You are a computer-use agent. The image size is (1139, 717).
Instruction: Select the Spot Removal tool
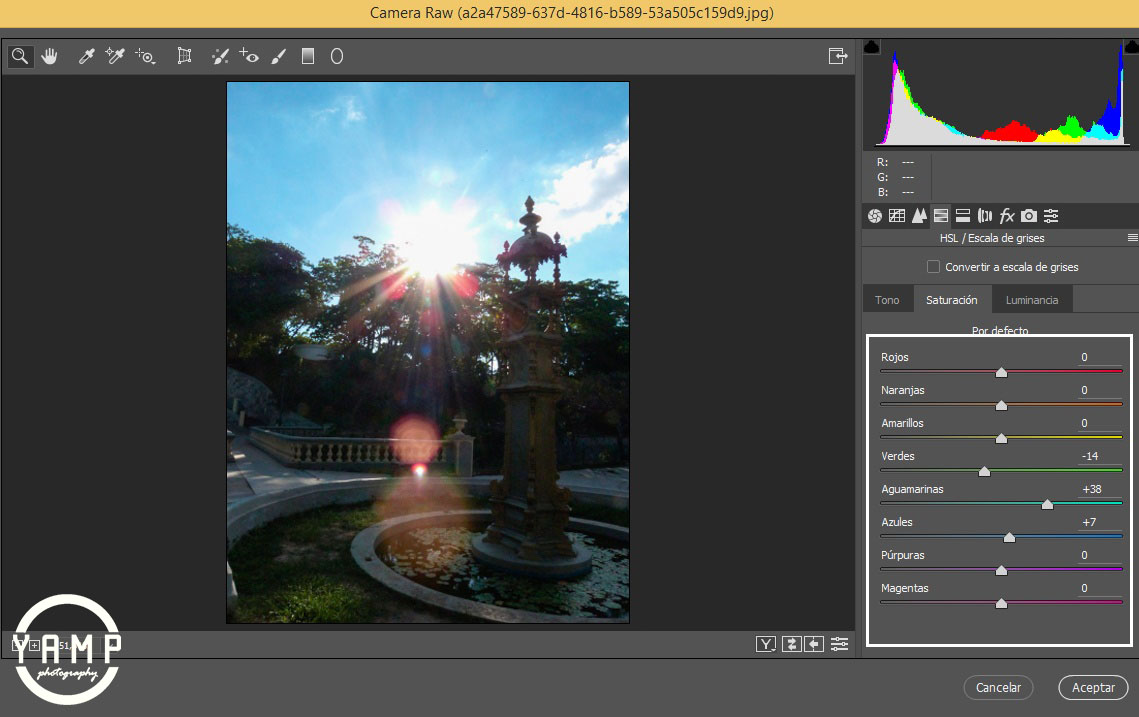220,56
